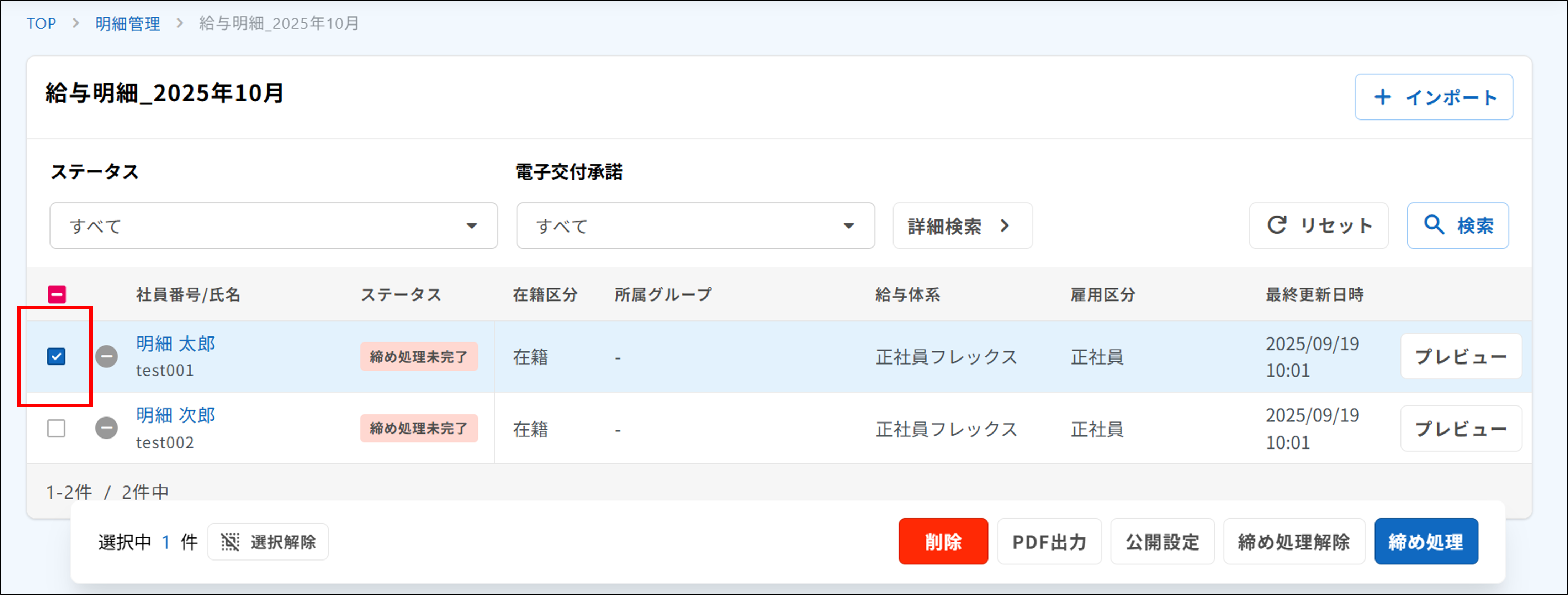Open the 電子交付承諾 filter dropdown

(694, 226)
